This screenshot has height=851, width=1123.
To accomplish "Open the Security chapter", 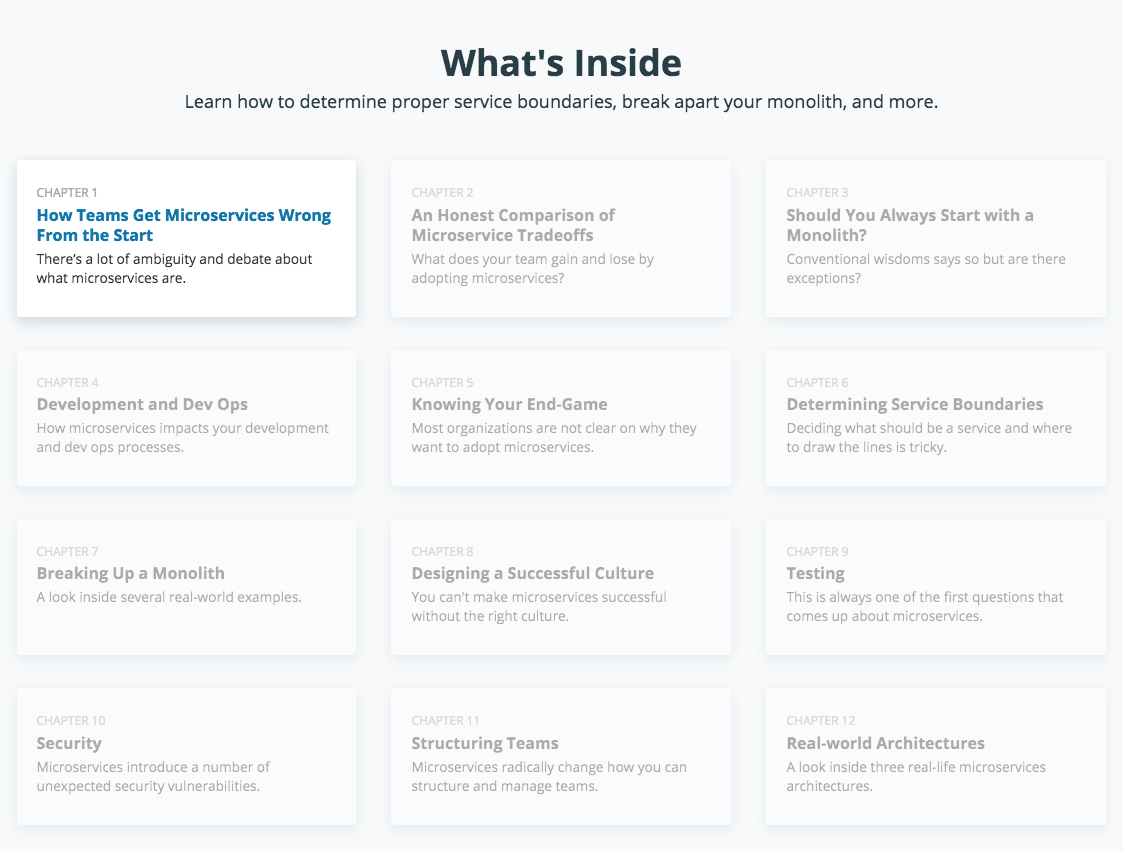I will pos(69,743).
